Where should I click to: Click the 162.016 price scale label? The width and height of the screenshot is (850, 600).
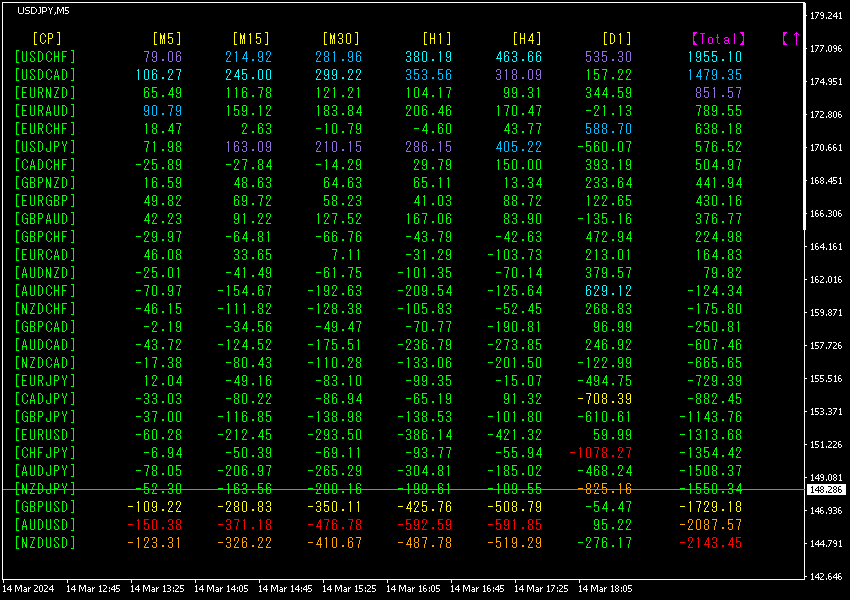[x=826, y=280]
